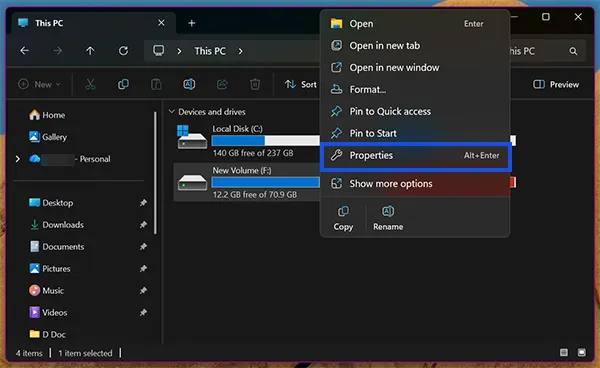The width and height of the screenshot is (600, 368).
Task: Click '140 GB free of 237 GB' text
Action: 253,153
